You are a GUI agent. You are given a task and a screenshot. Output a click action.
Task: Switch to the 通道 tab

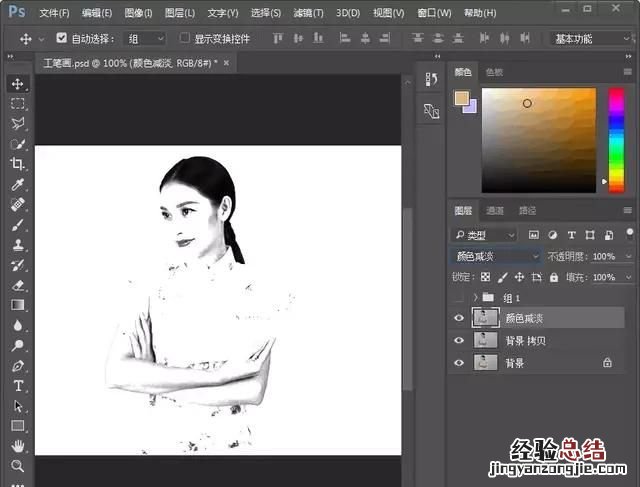[x=495, y=211]
